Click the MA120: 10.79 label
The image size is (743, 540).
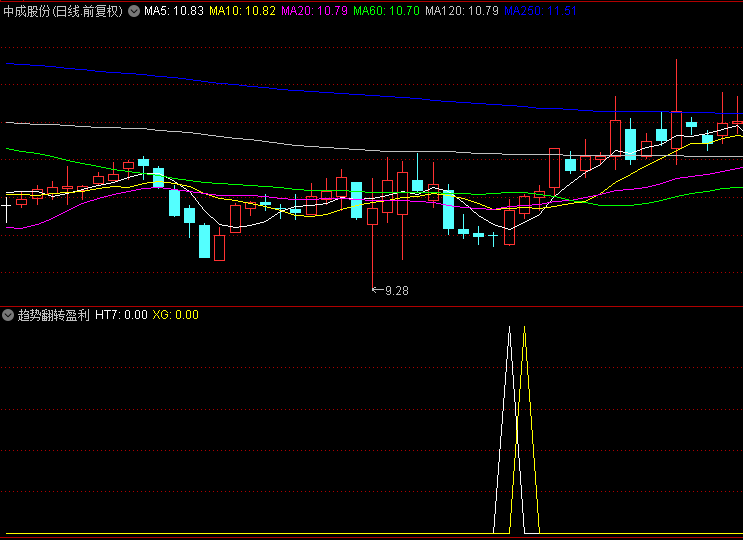pyautogui.click(x=462, y=11)
